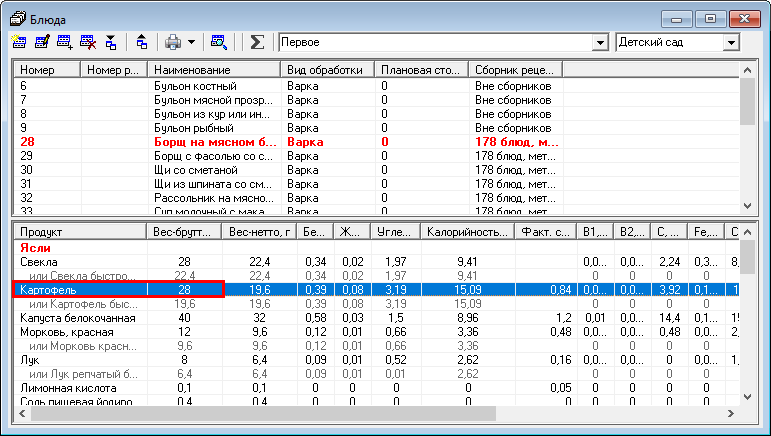Viewport: 771px width, 436px height.
Task: Click the printer icon
Action: tap(173, 43)
